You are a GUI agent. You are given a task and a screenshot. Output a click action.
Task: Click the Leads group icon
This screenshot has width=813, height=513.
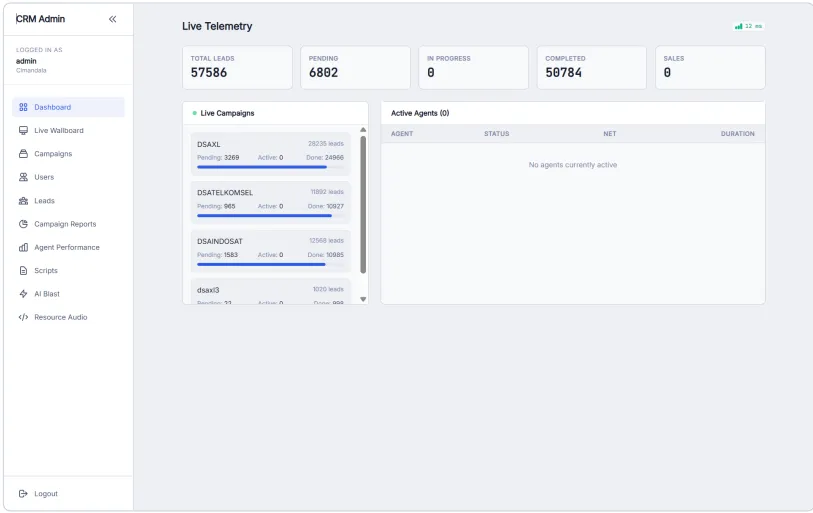coord(23,201)
